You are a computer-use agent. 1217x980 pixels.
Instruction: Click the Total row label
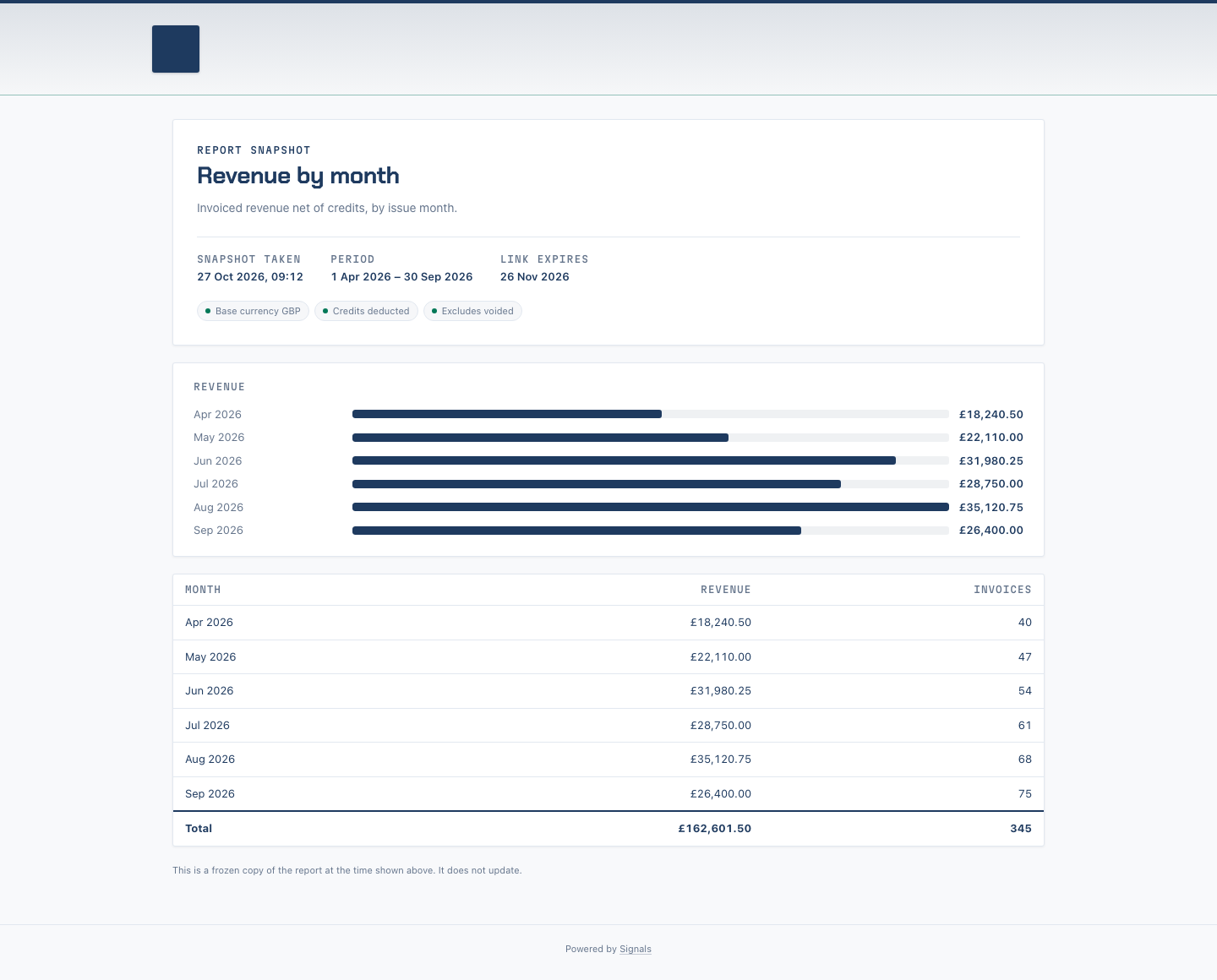click(199, 829)
